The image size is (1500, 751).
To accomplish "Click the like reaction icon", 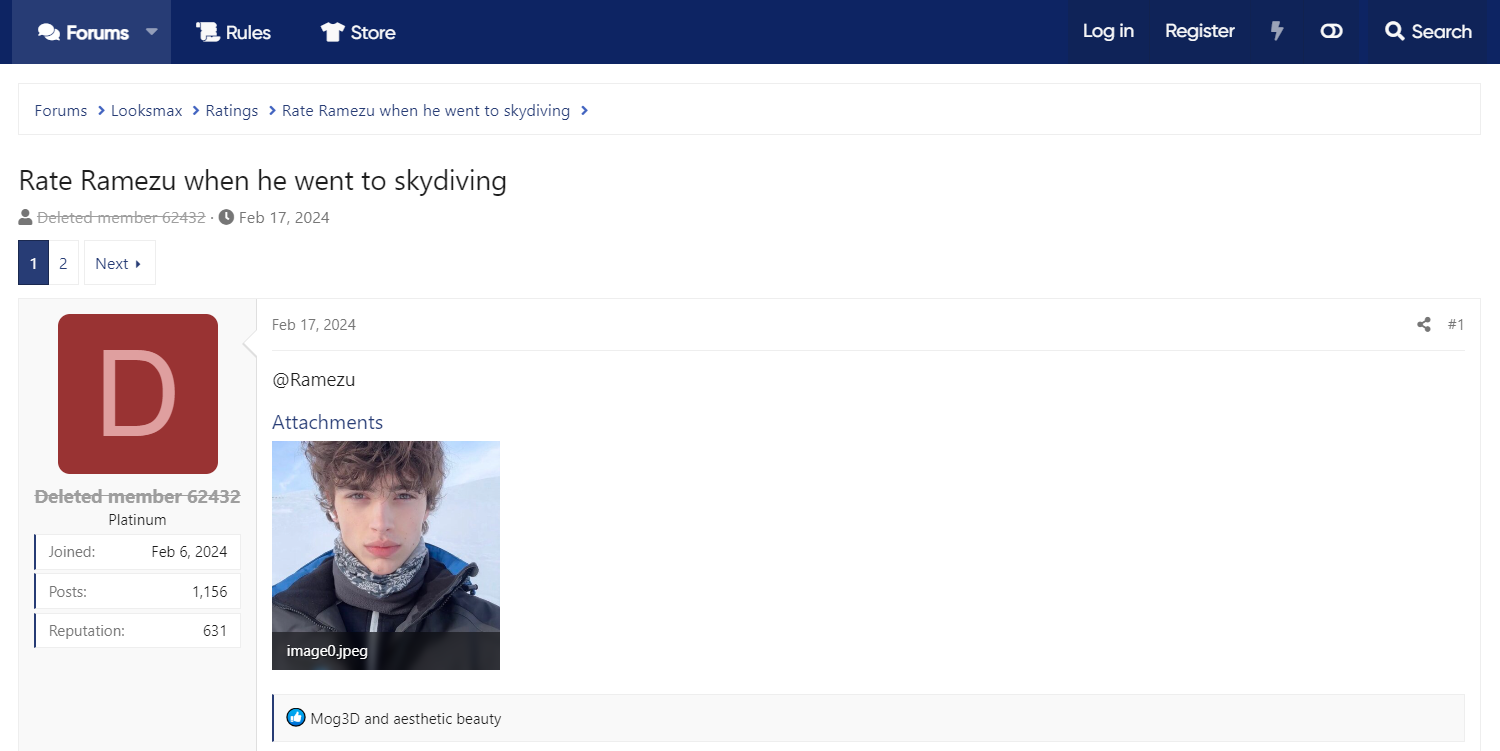I will click(296, 717).
